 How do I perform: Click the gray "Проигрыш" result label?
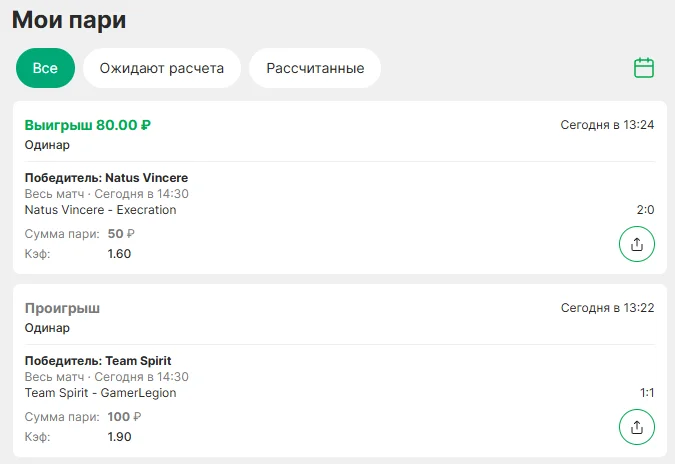point(62,308)
